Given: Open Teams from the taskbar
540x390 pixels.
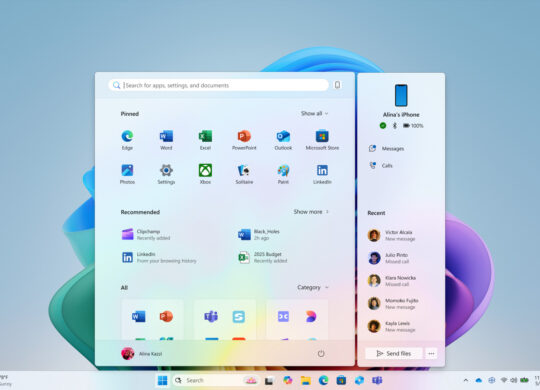Looking at the screenshot, I should [x=377, y=380].
